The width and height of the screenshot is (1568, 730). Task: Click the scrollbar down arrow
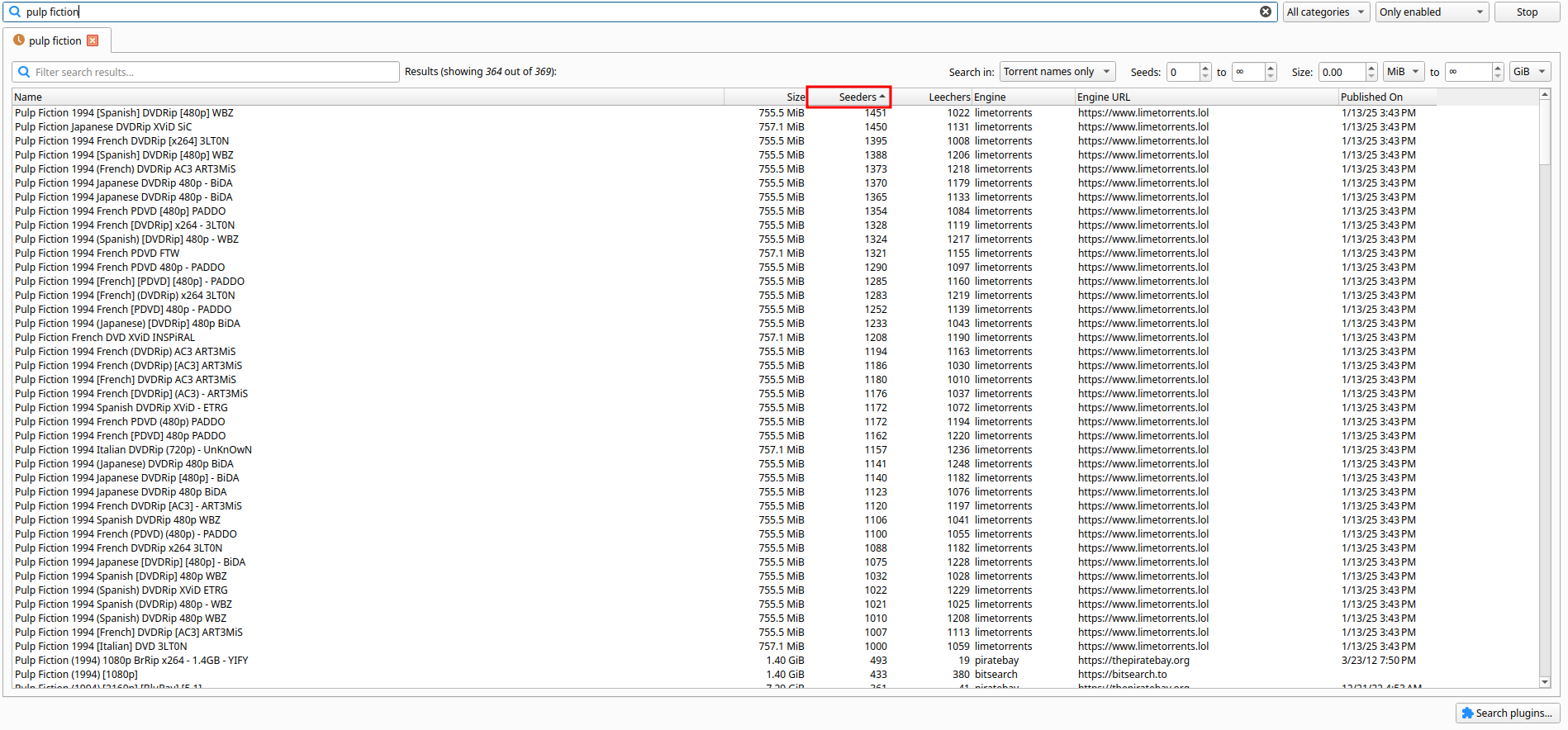pos(1545,682)
